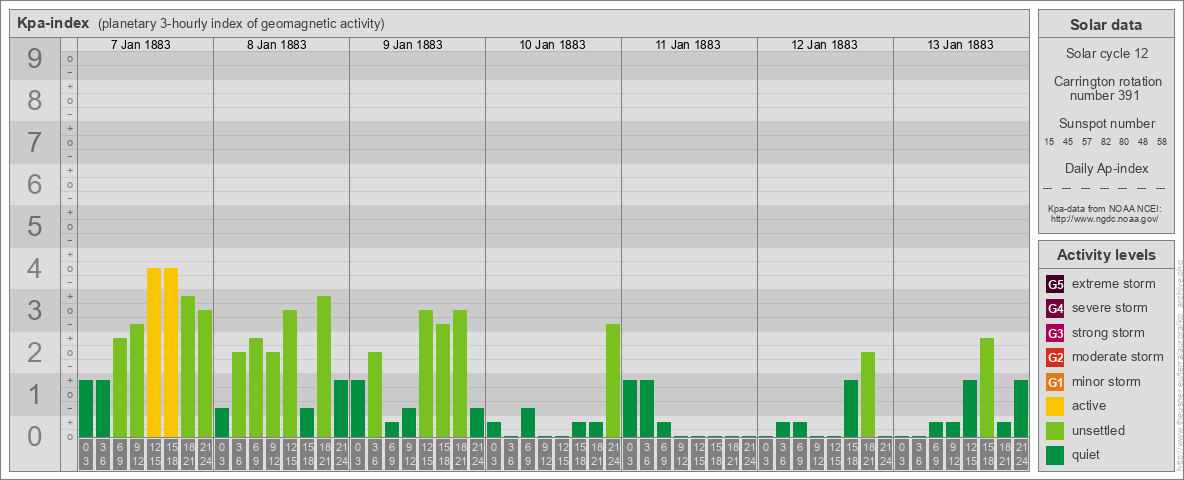Click the Kp scale number 5
Screen dimensions: 1184x480
(35, 226)
